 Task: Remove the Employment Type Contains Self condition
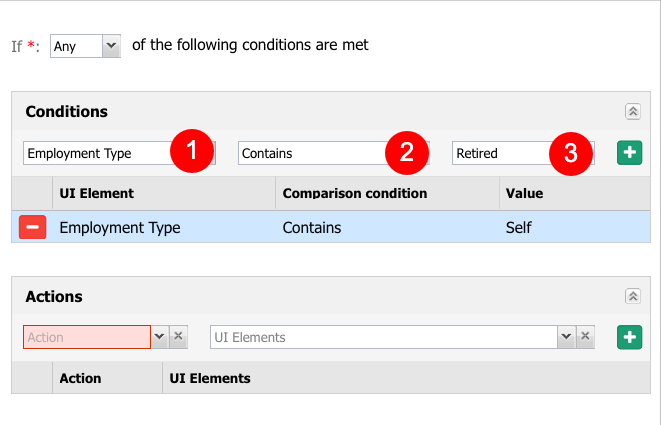[32, 227]
